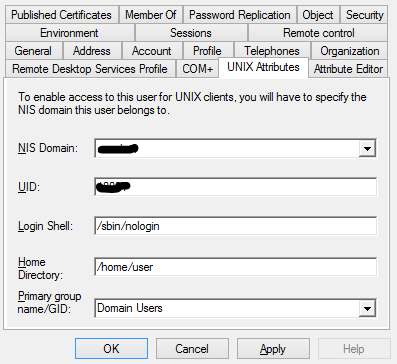Click the Primary group name/GID label
Viewport: 397px width, 364px height.
pos(49,302)
